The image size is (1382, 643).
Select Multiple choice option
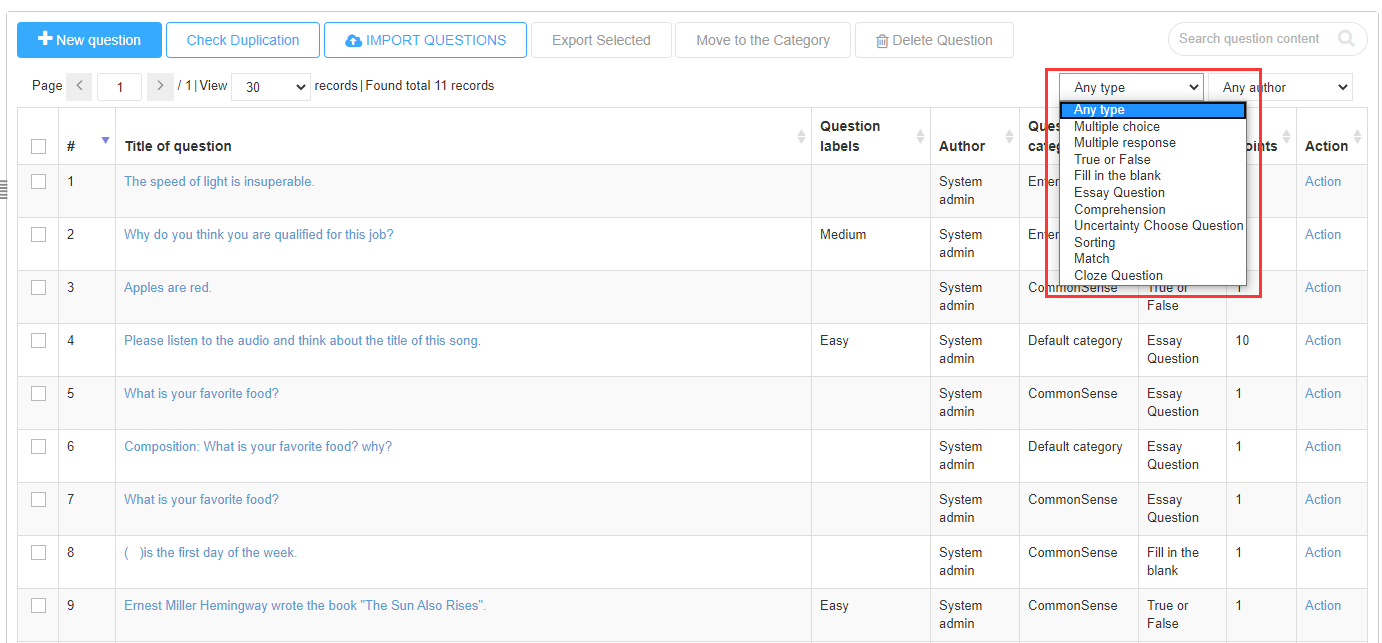(1153, 127)
